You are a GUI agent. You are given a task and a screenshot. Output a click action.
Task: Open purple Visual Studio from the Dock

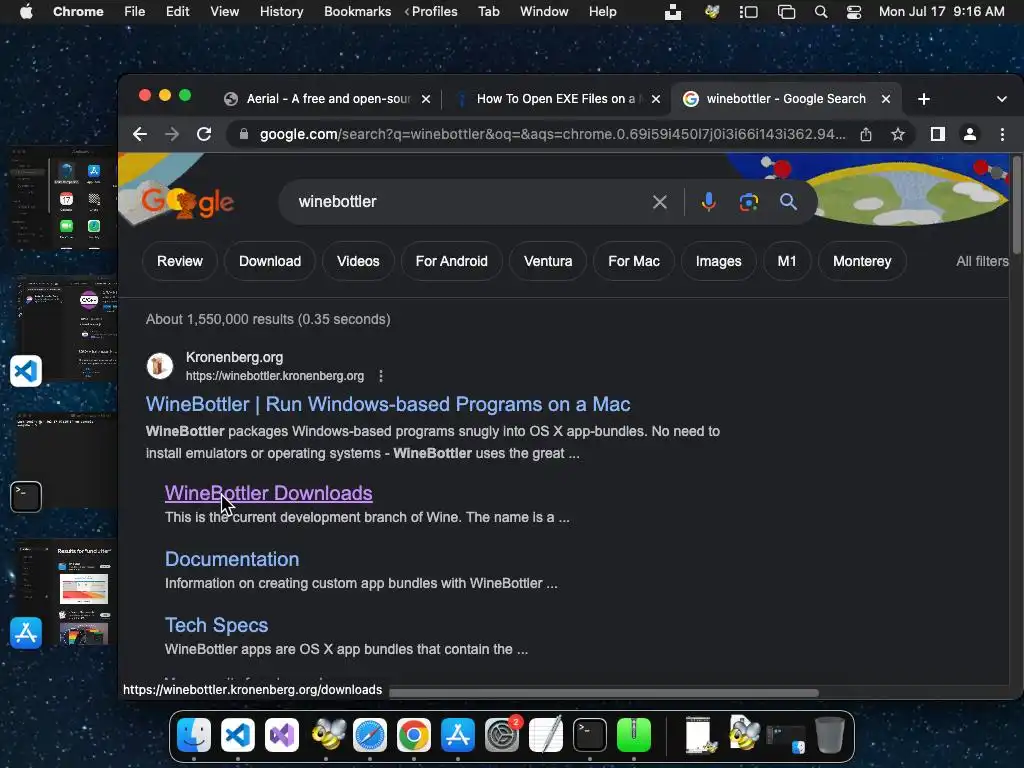281,735
